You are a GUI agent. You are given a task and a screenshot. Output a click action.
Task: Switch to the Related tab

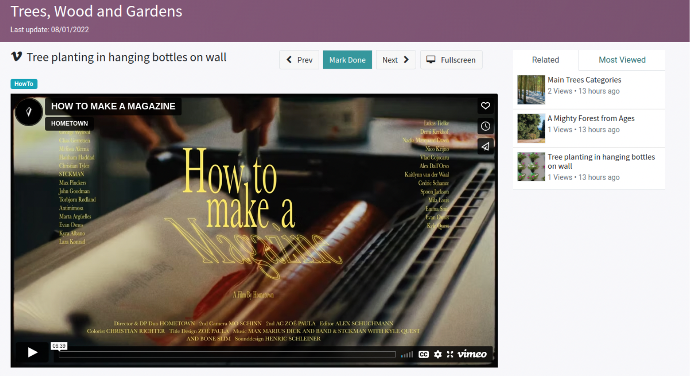(545, 60)
